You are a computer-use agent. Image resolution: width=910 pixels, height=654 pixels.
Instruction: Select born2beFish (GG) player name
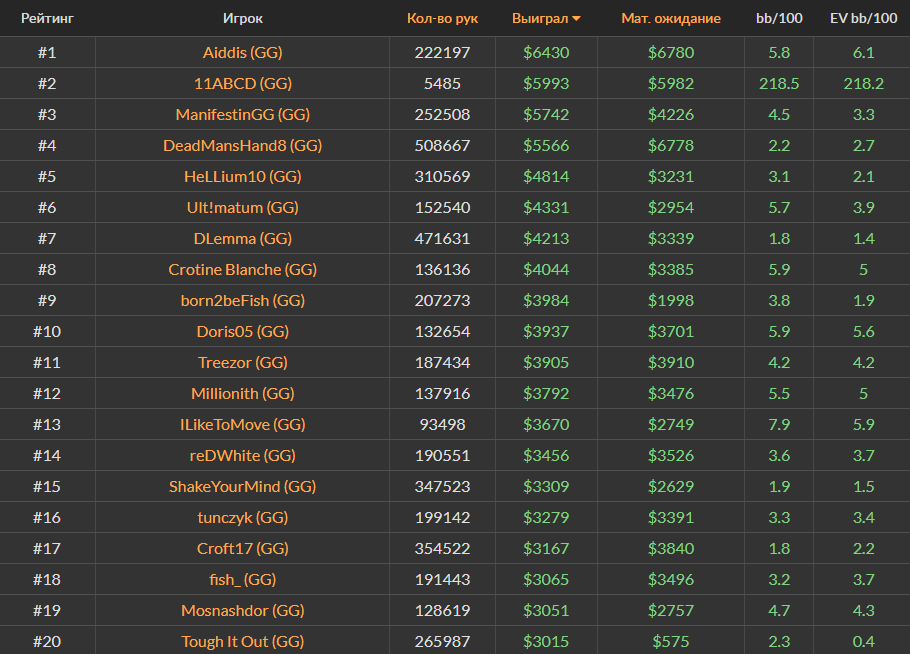242,300
